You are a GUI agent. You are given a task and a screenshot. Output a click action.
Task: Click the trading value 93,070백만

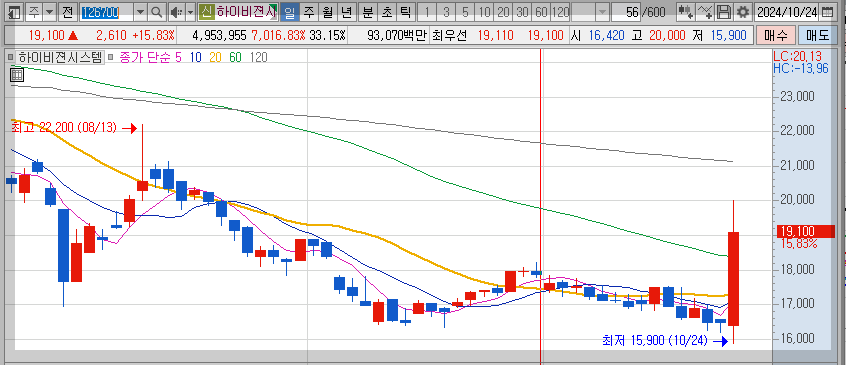(397, 36)
